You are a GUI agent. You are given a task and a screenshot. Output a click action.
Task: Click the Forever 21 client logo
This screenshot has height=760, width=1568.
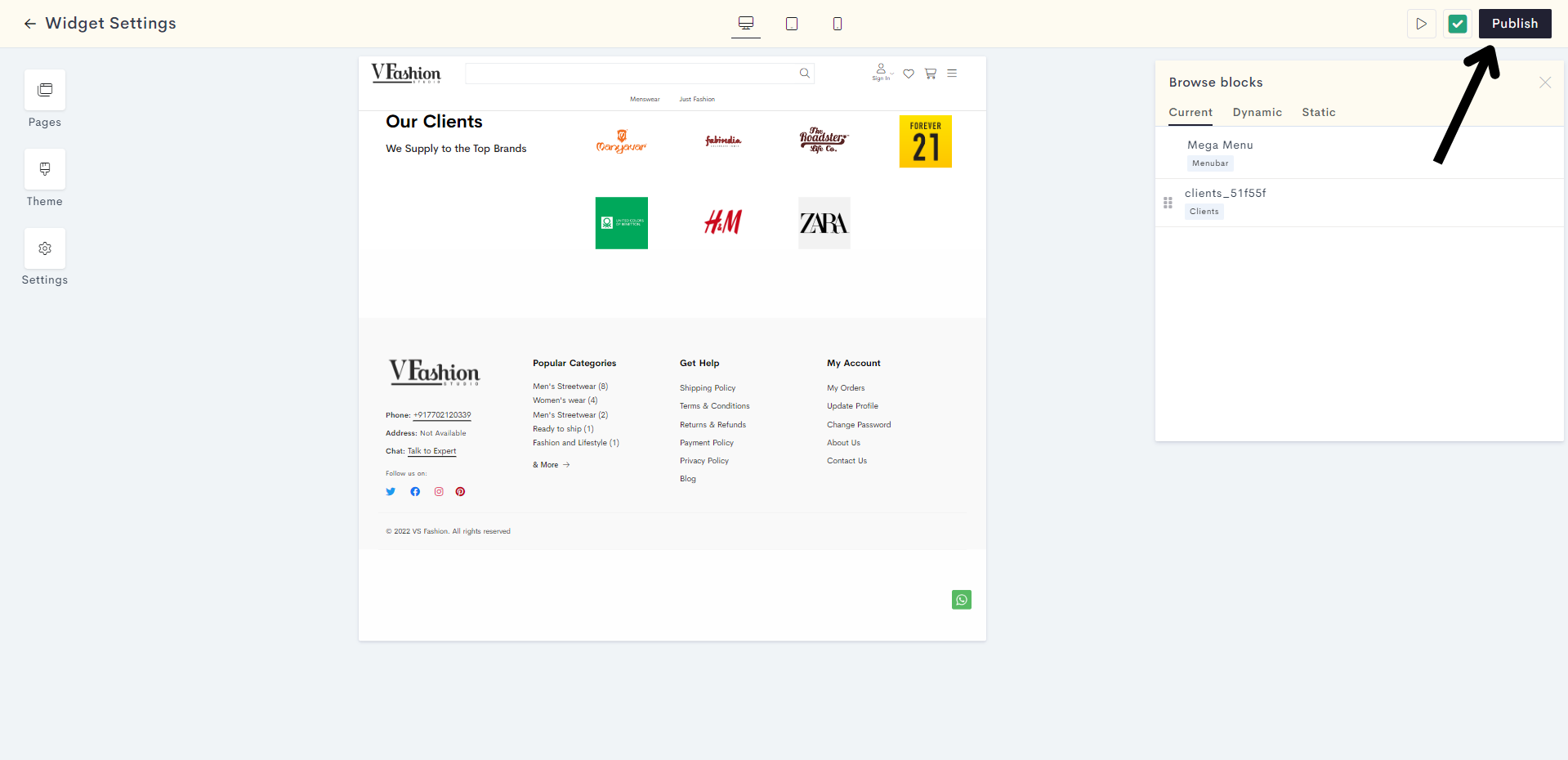pos(926,141)
